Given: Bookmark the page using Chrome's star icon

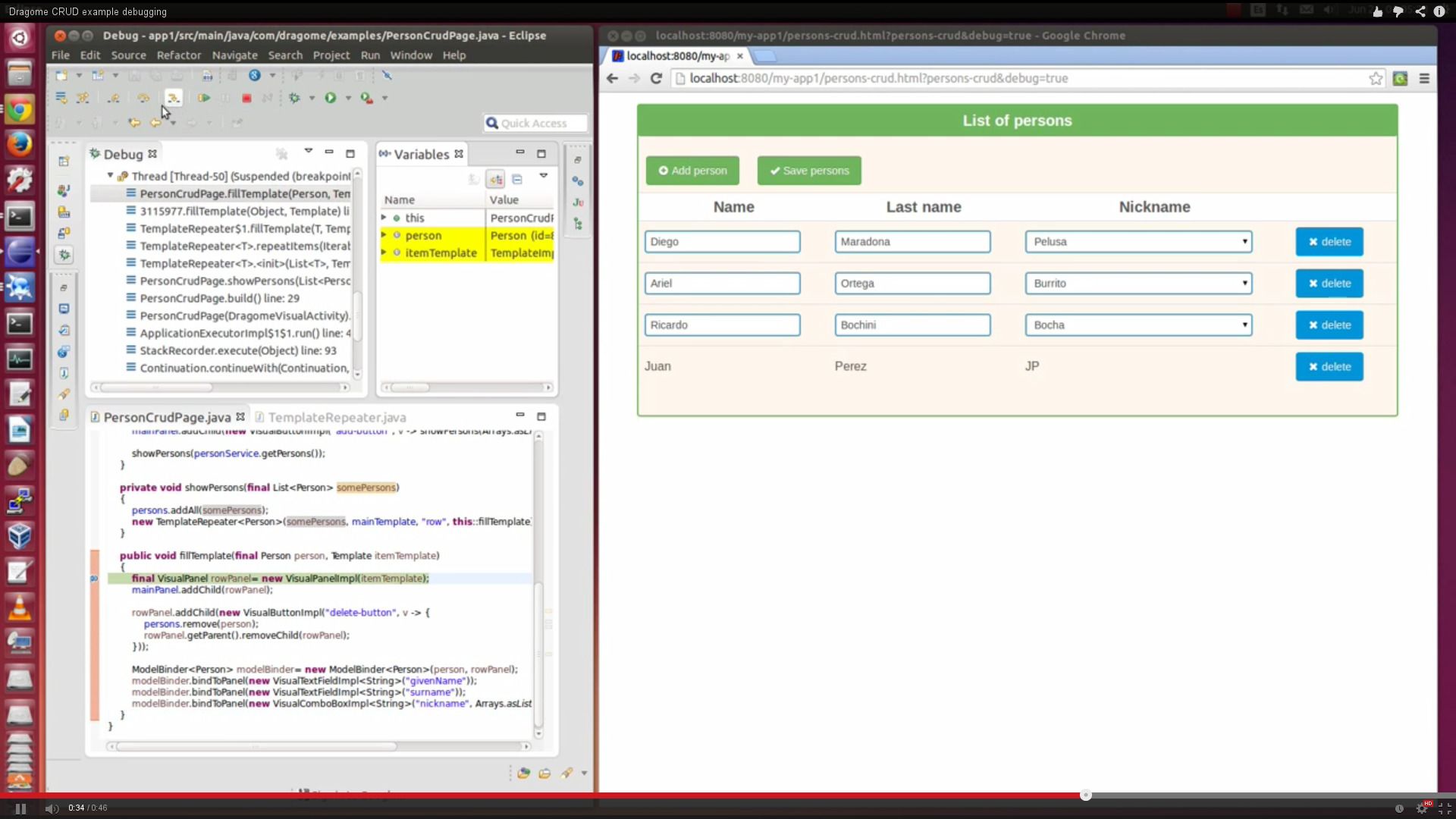Looking at the screenshot, I should 1376,78.
